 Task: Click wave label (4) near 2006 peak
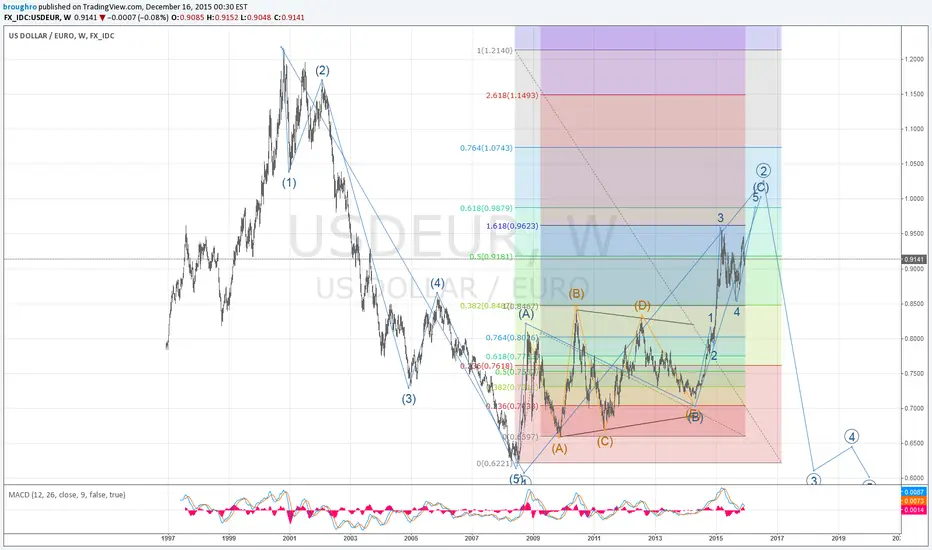click(437, 283)
